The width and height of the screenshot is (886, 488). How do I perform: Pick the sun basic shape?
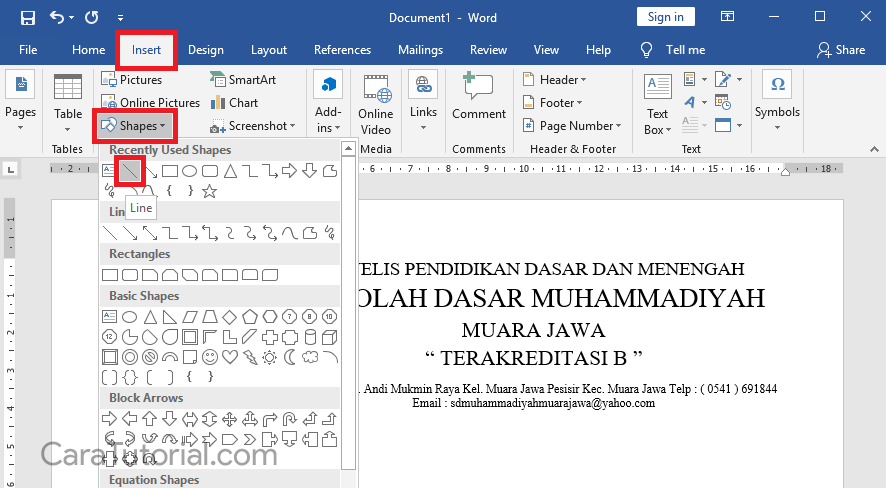[270, 357]
